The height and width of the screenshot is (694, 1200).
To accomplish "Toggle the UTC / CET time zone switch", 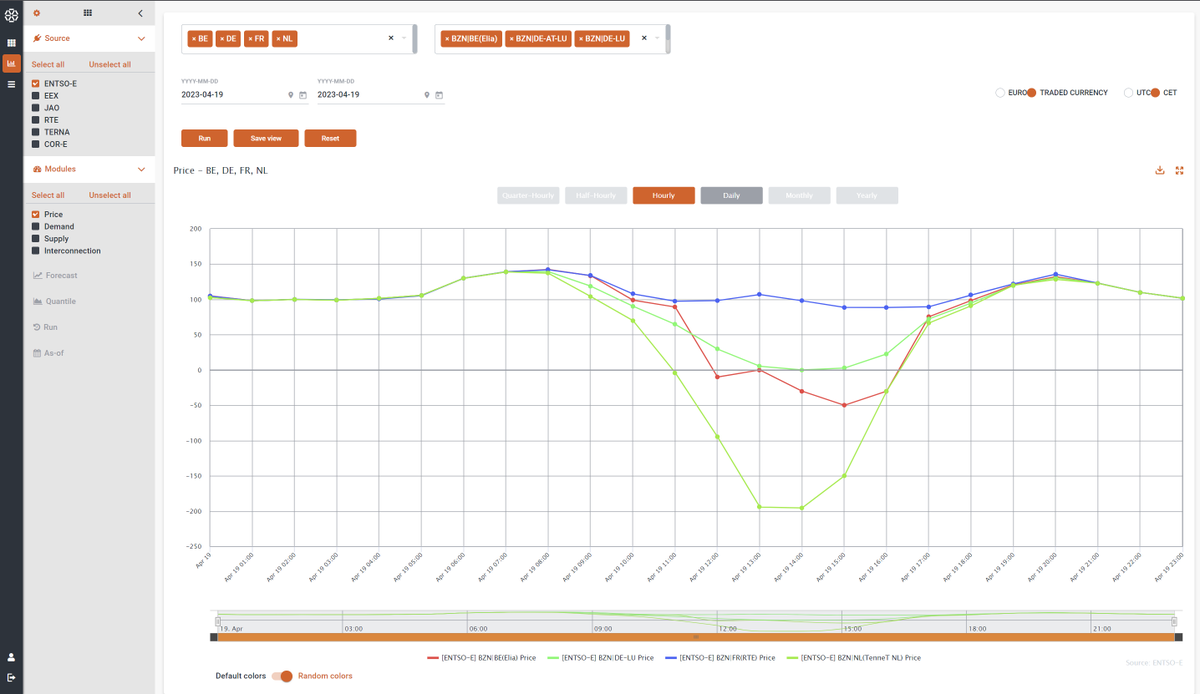I will click(1155, 93).
